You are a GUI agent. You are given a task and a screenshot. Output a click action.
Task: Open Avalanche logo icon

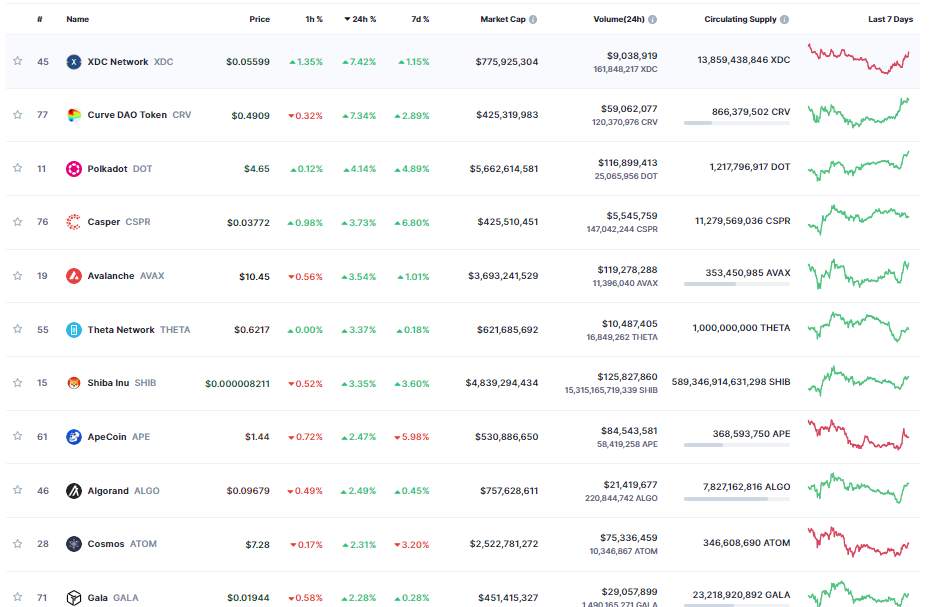(x=74, y=276)
